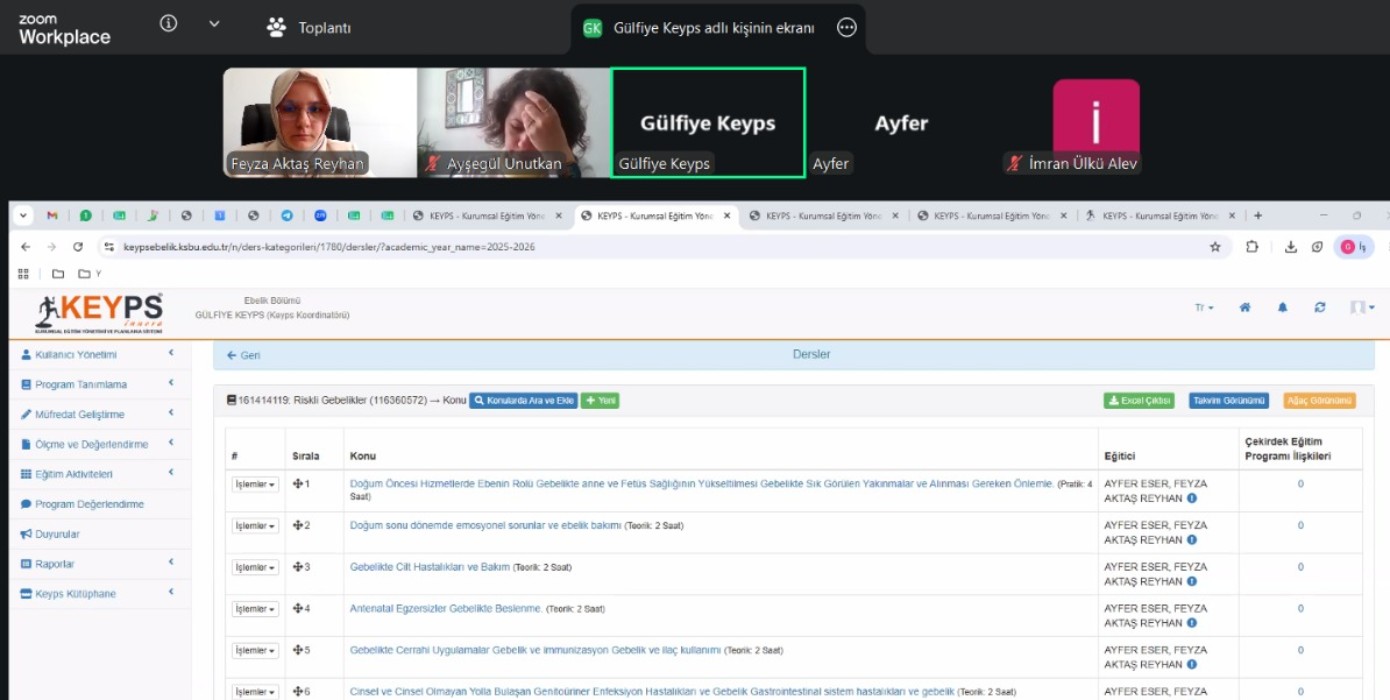This screenshot has width=1390, height=700.
Task: Open the browser extensions puzzle icon
Action: (x=1252, y=247)
